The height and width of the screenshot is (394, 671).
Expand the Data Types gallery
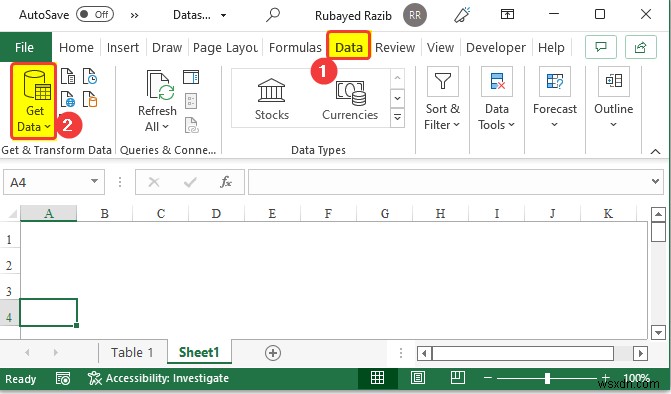397,117
